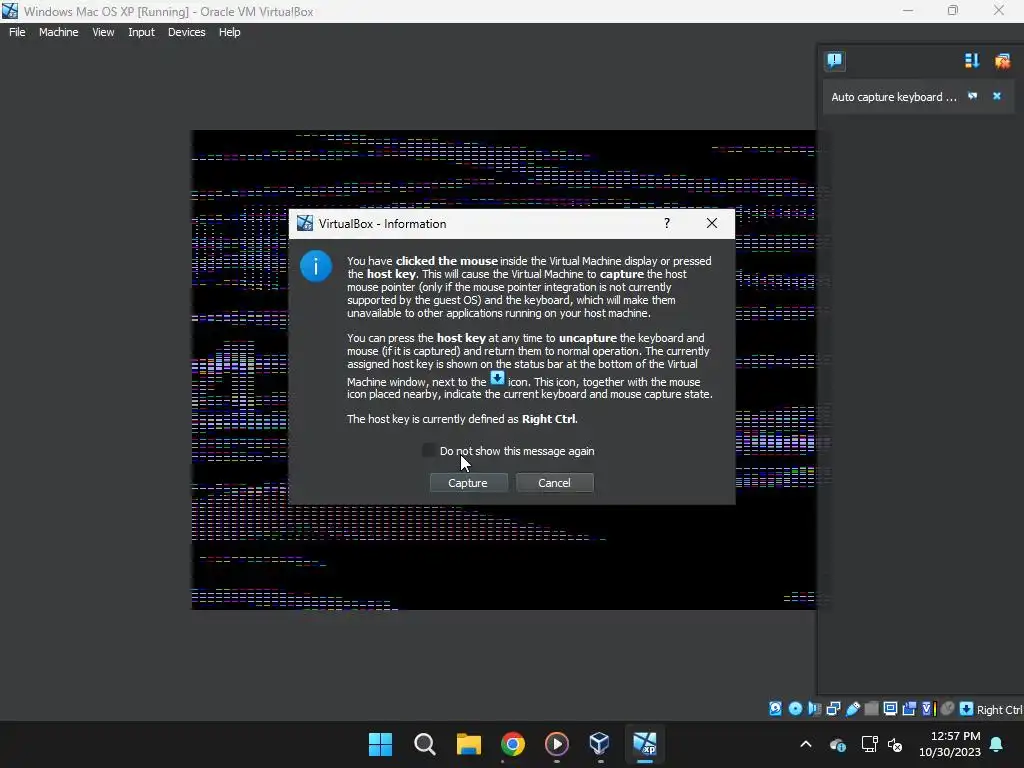
Task: Click the VirtualBox title bar icon
Action: 10,11
